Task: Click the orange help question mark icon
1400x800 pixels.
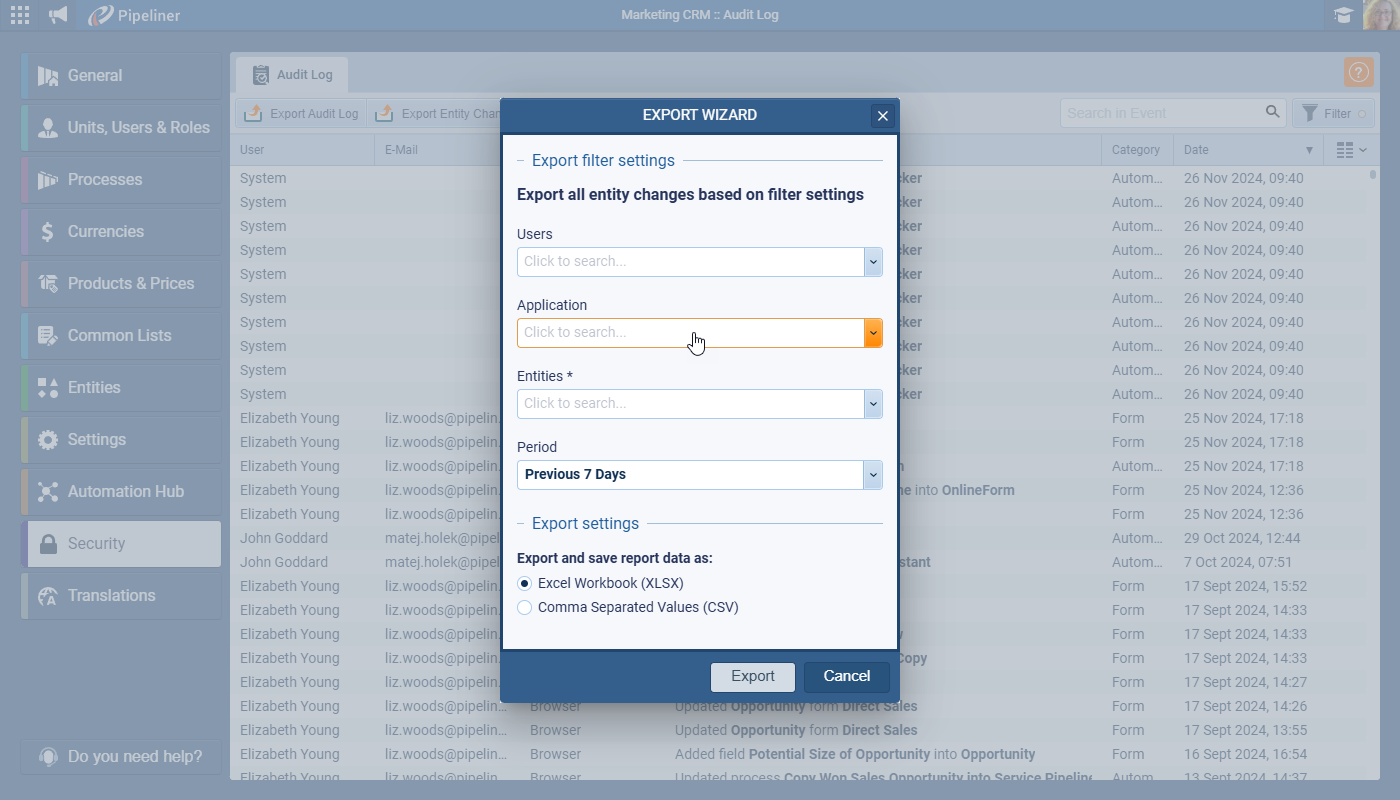Action: point(1358,72)
